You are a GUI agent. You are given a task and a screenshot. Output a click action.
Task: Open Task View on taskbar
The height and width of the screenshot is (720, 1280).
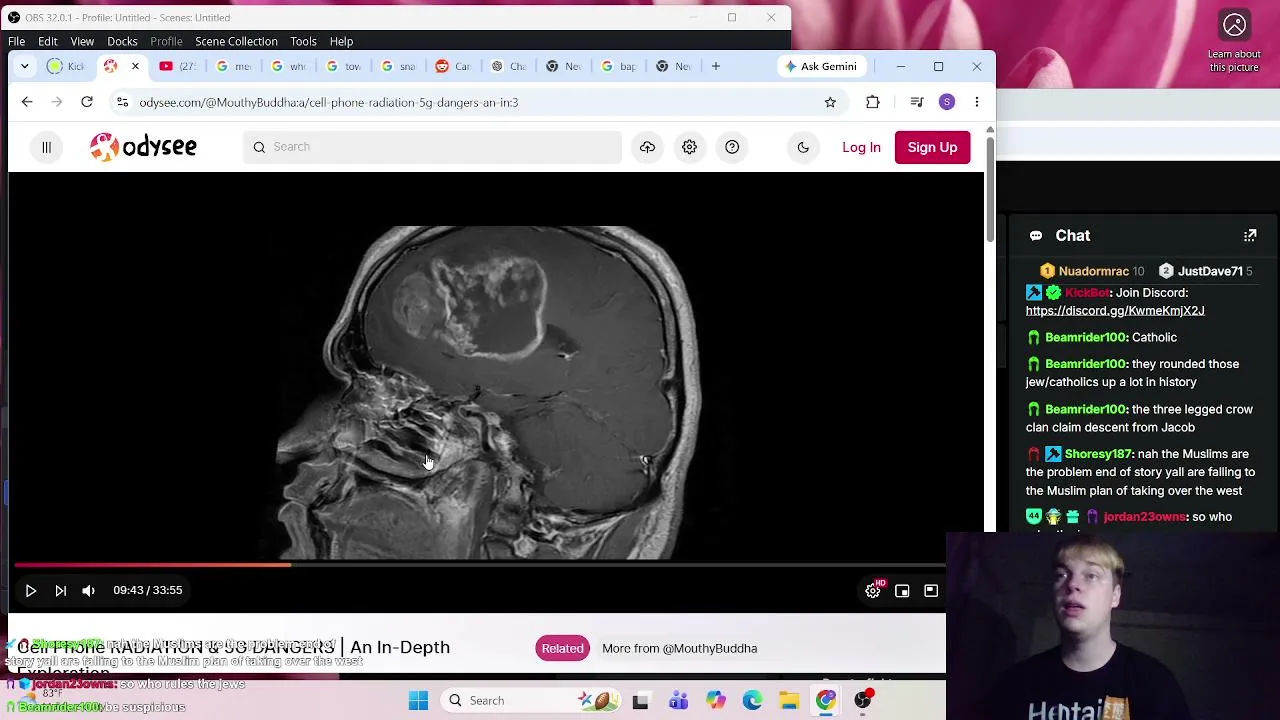pyautogui.click(x=640, y=701)
